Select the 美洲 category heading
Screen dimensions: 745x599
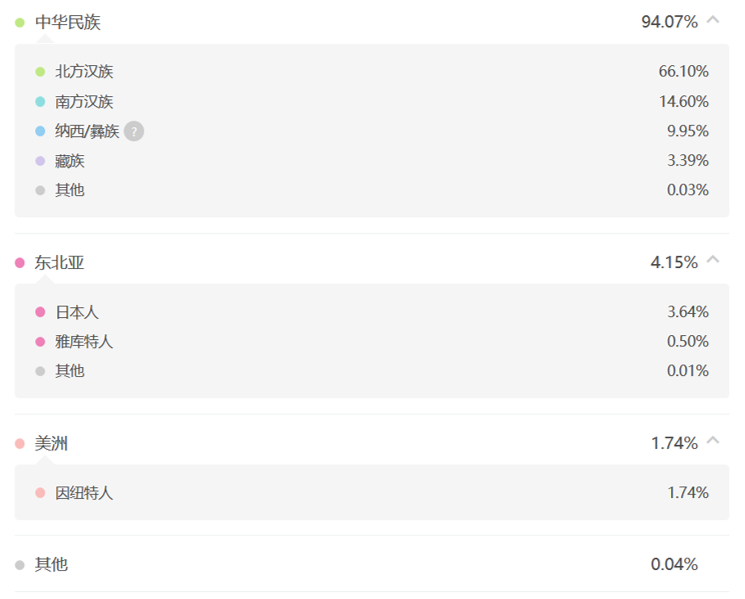point(51,444)
